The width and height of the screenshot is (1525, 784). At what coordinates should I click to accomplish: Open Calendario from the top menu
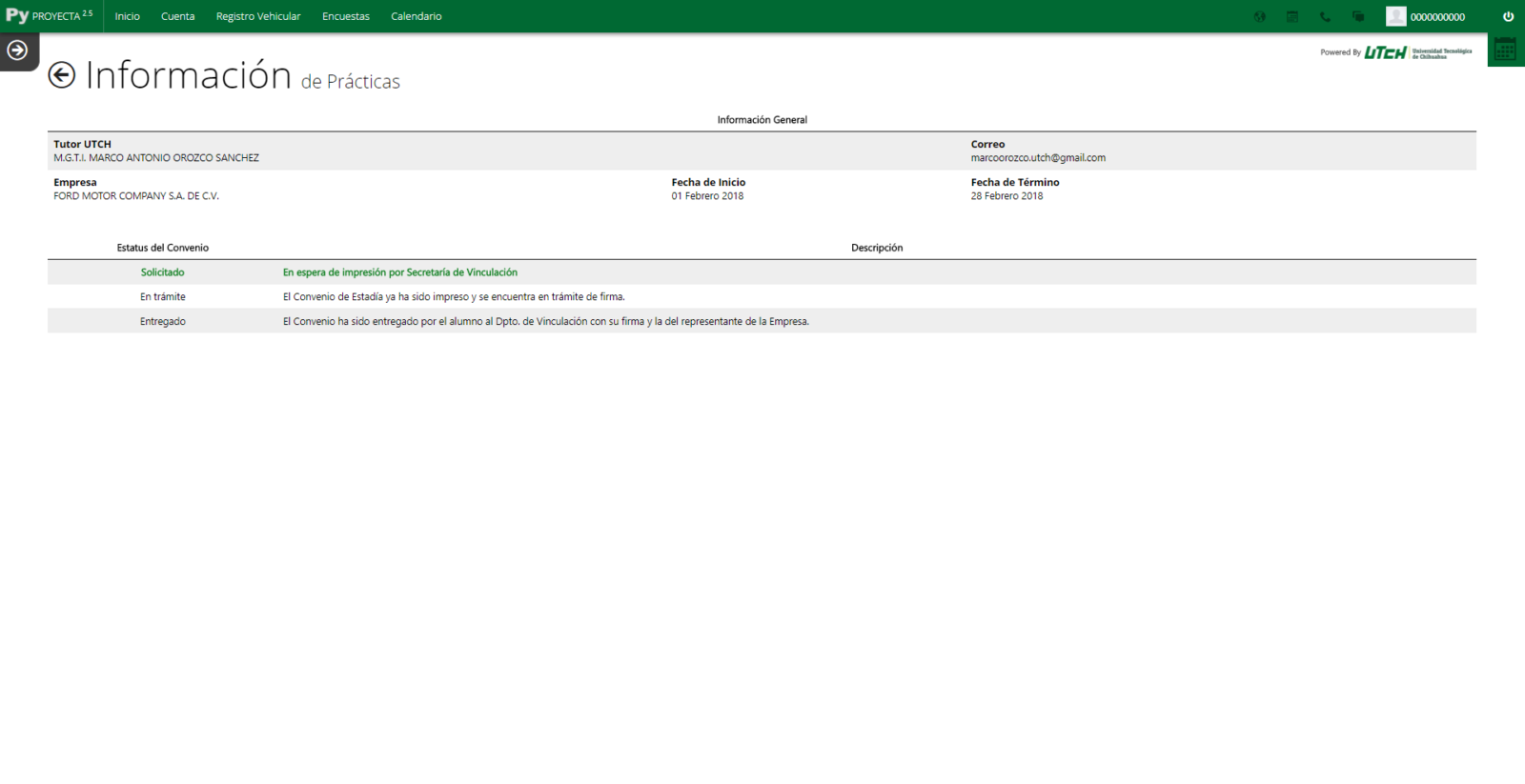tap(417, 16)
